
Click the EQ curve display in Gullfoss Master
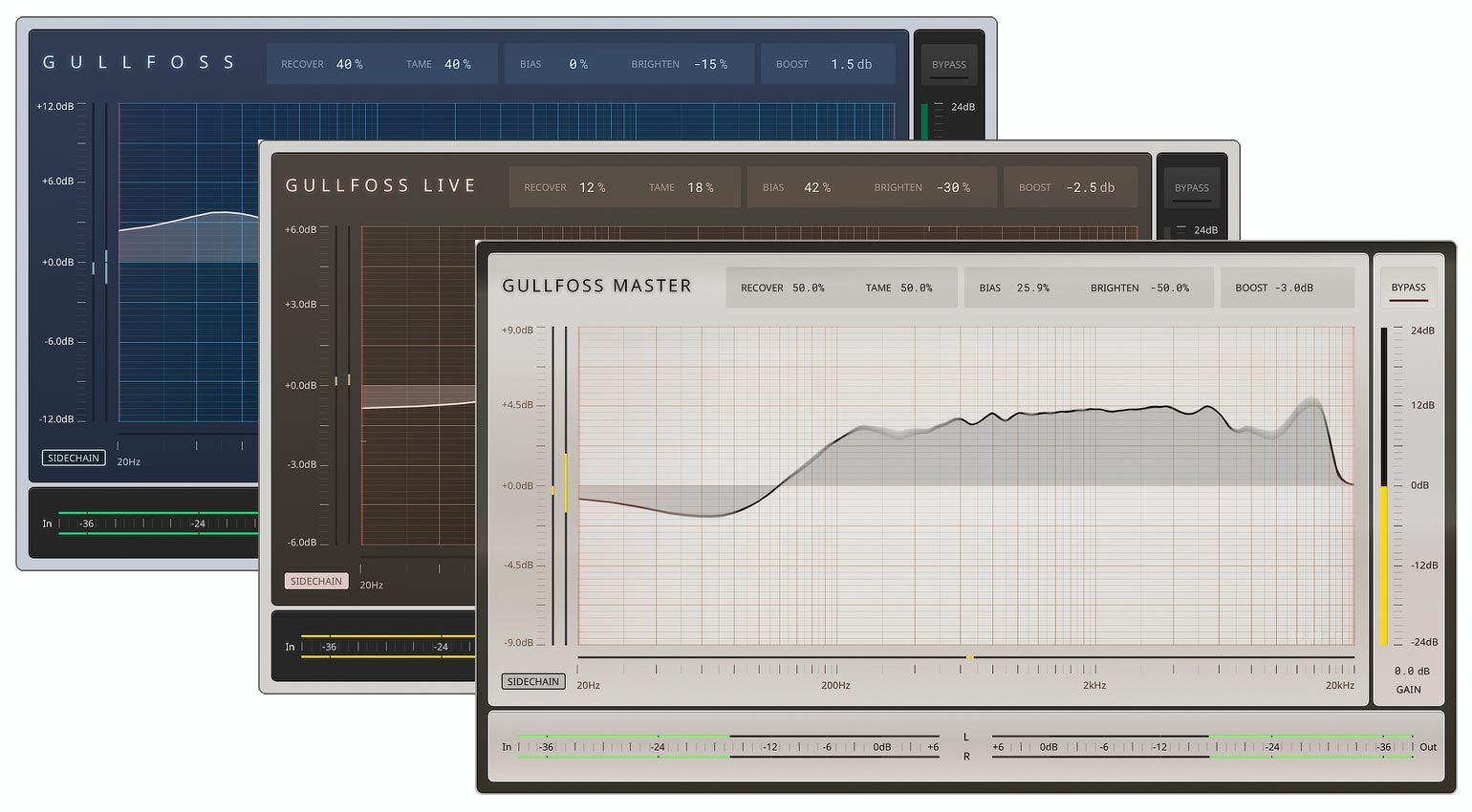click(x=965, y=486)
